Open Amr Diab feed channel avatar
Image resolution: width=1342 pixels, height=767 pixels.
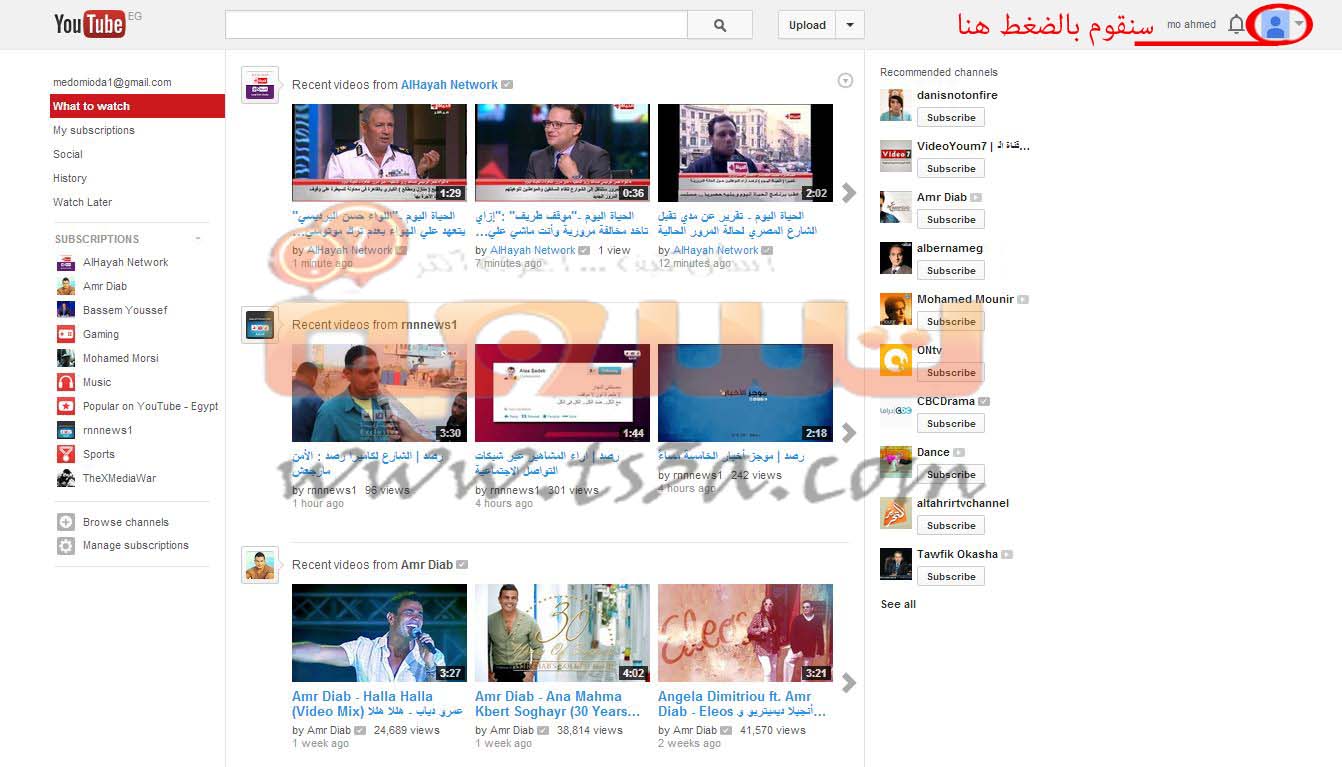(260, 565)
